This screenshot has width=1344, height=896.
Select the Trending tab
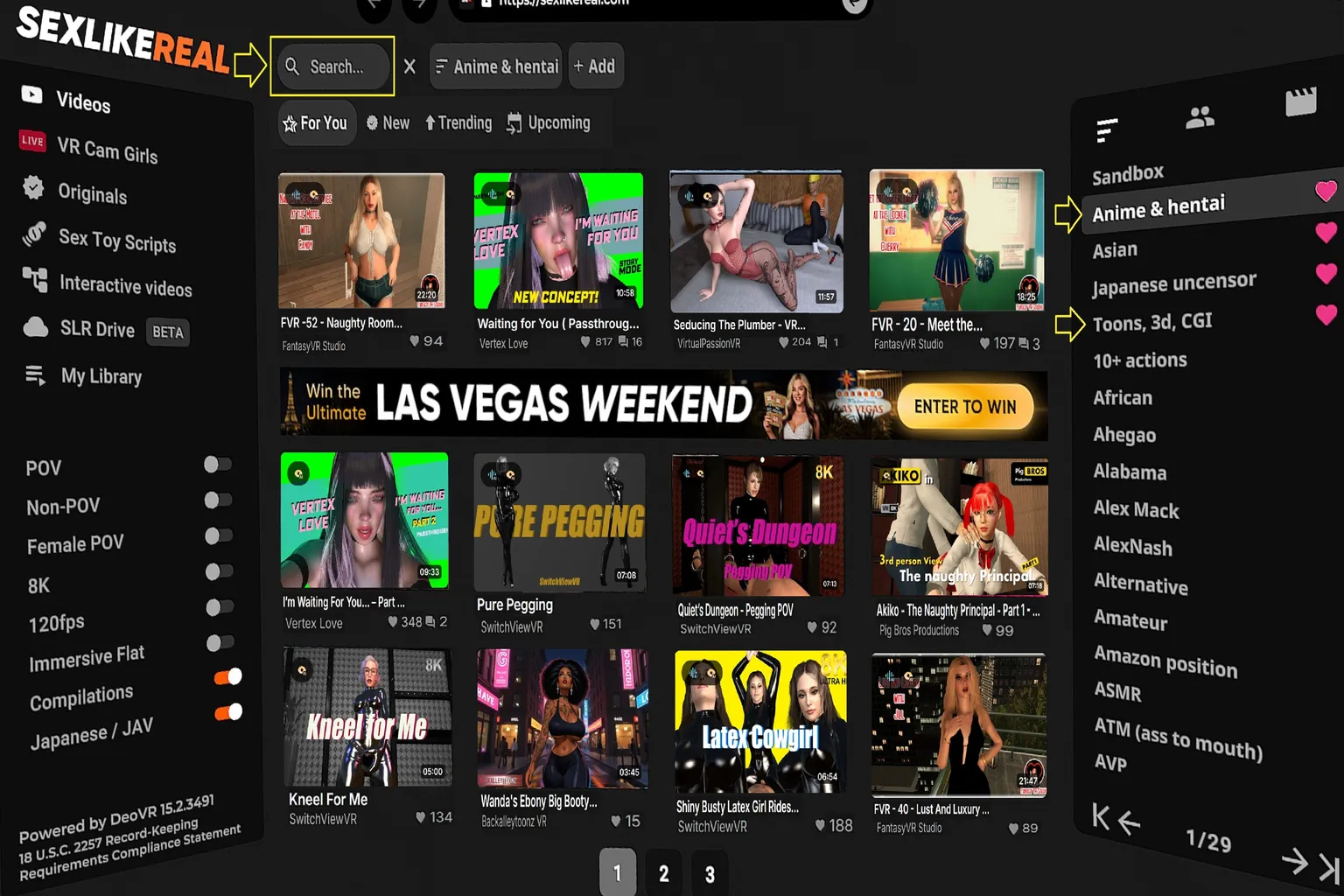tap(458, 123)
